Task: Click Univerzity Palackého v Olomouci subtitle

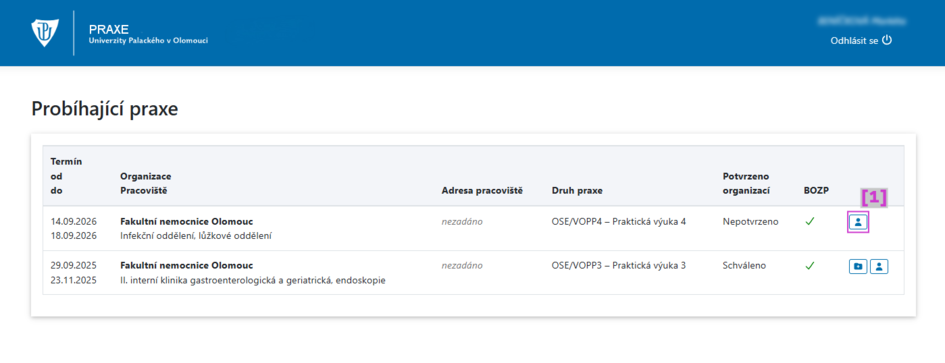Action: (148, 40)
